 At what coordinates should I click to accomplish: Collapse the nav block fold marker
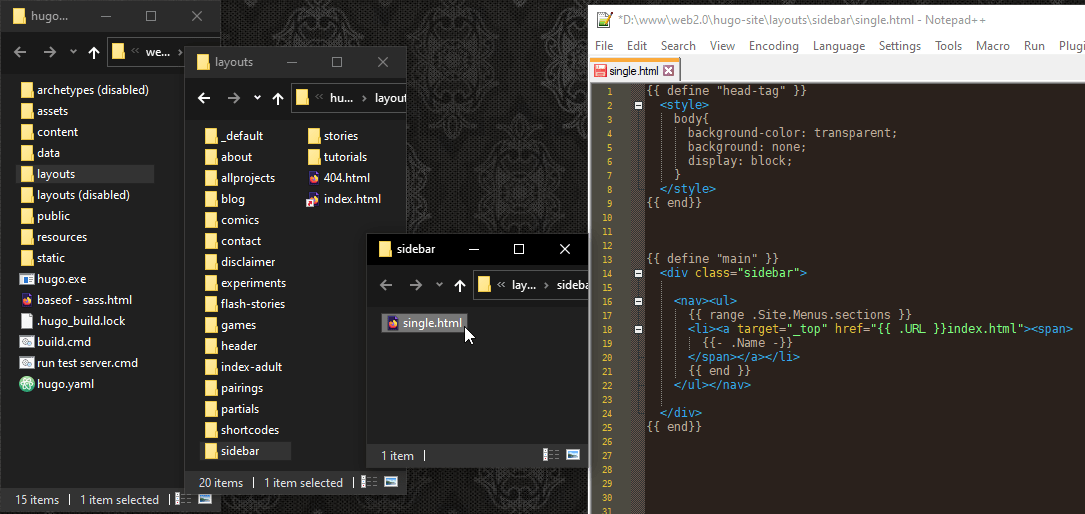click(x=638, y=300)
